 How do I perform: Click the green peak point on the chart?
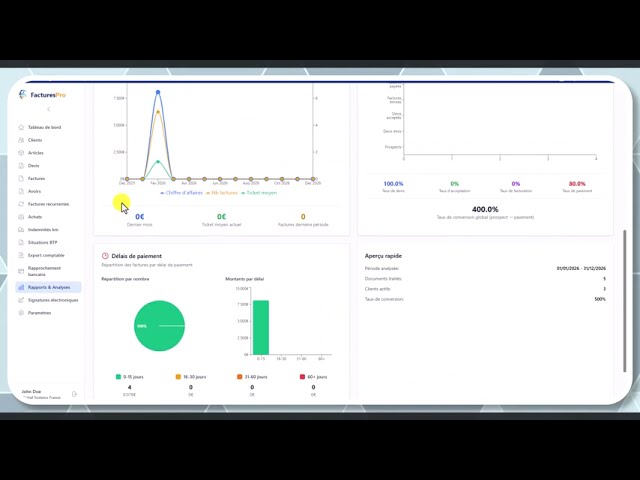(158, 162)
